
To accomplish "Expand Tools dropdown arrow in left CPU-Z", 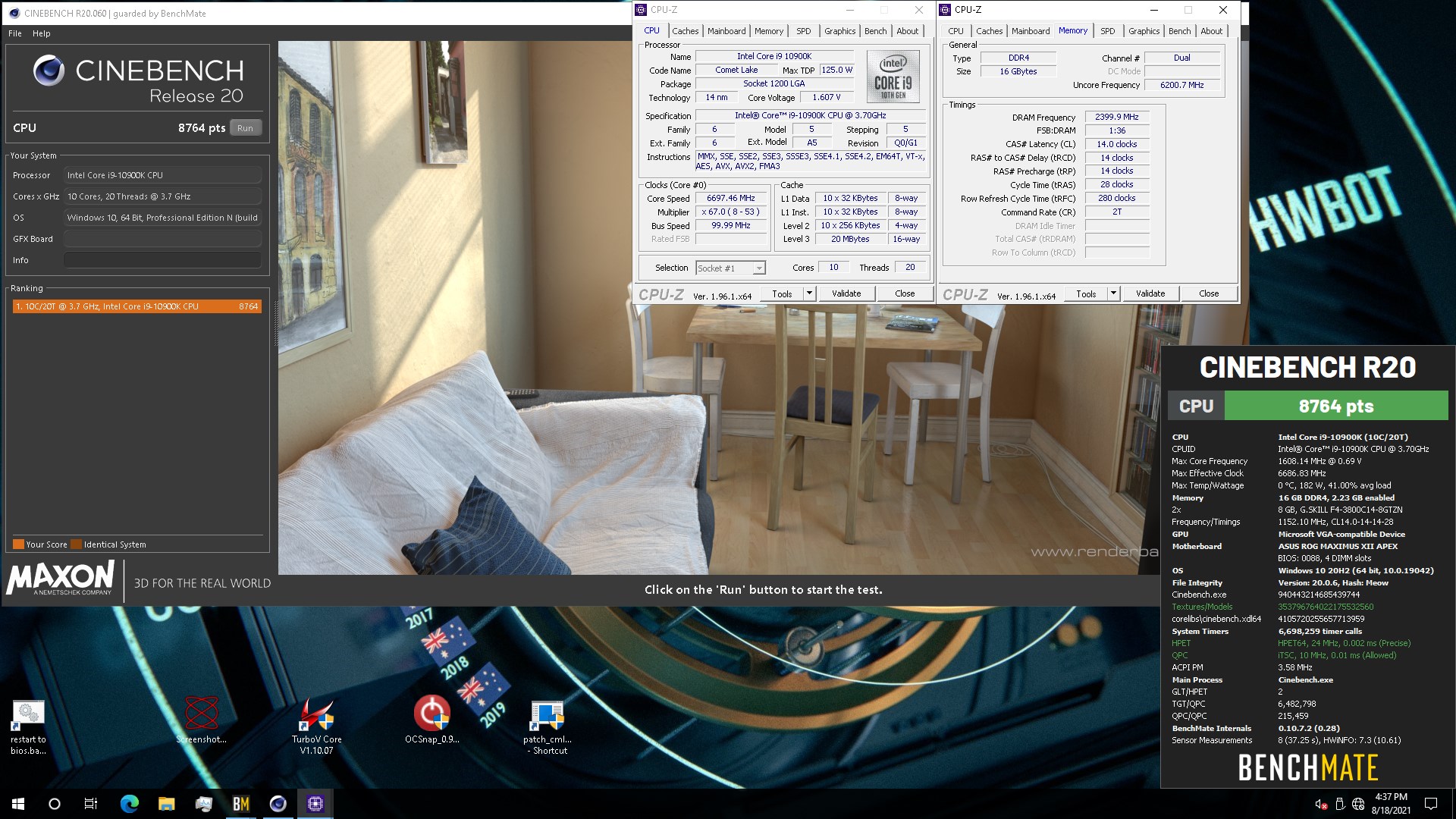I will tap(809, 293).
